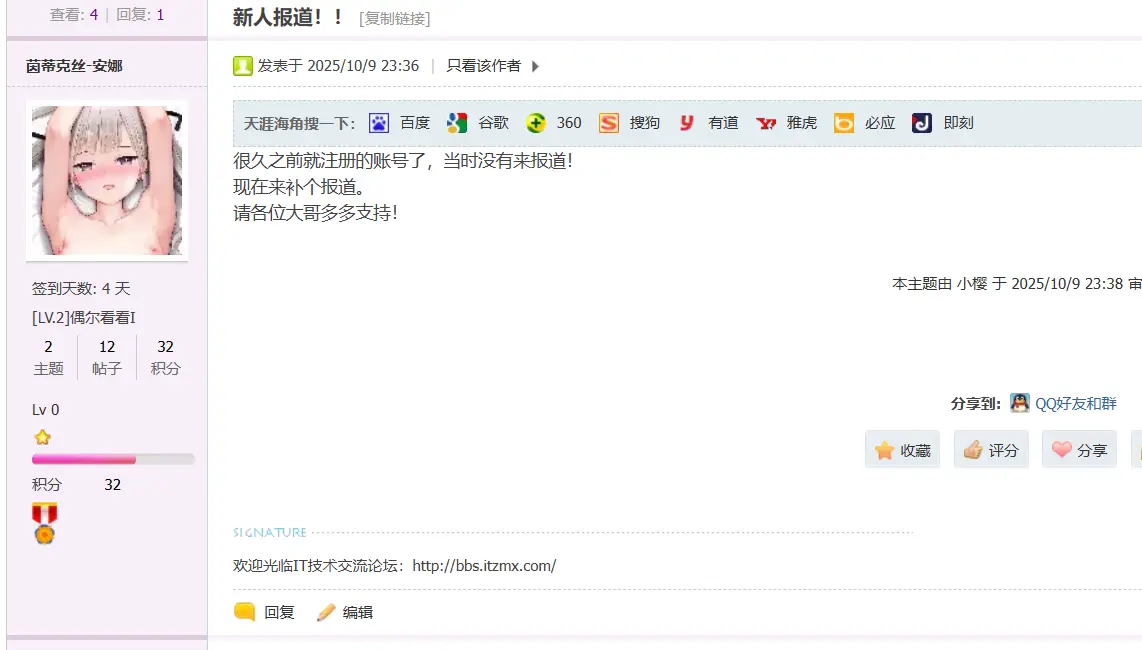Click the Sogou search icon
The width and height of the screenshot is (1142, 650).
pyautogui.click(x=609, y=123)
